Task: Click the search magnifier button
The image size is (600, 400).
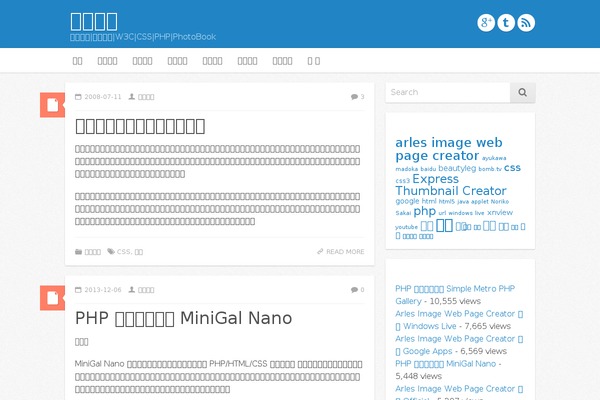Action: point(522,92)
